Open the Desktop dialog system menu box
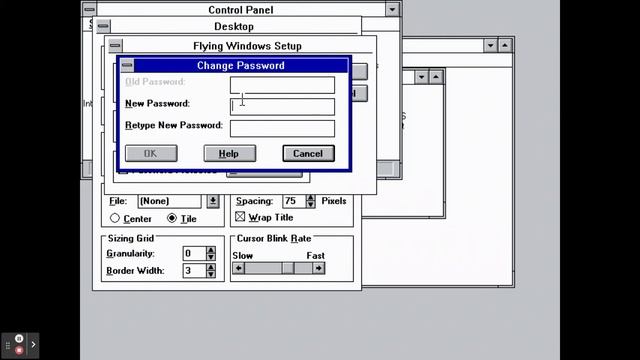Image resolution: width=640 pixels, height=360 pixels. click(103, 26)
